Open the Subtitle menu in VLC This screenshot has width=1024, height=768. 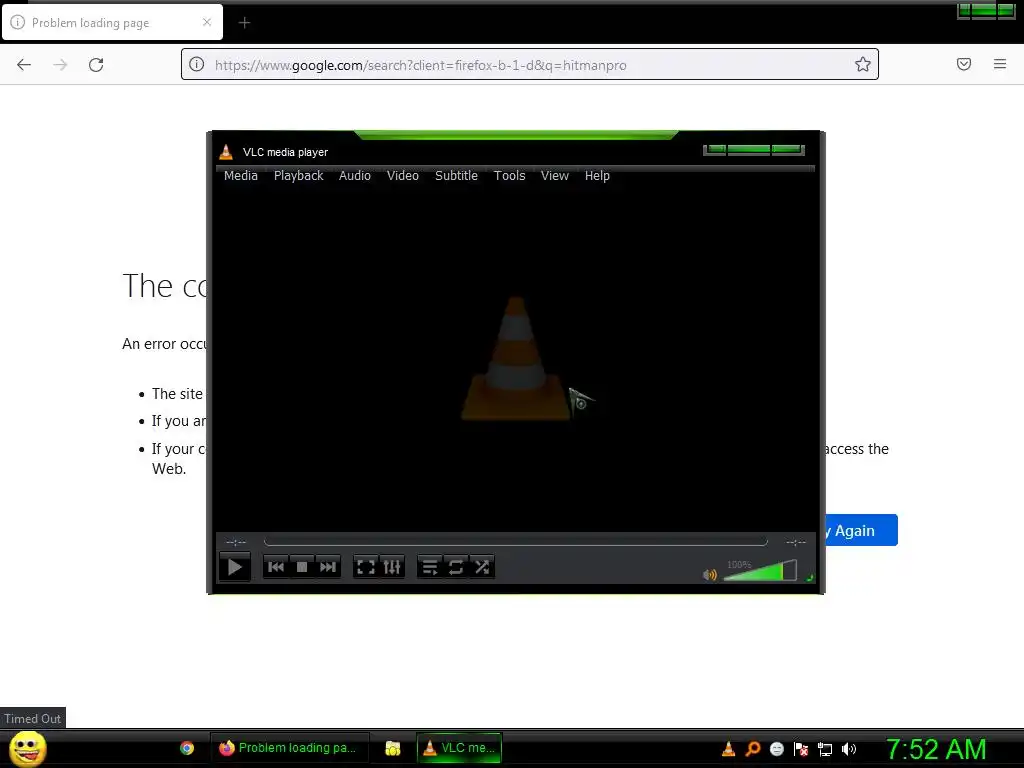(x=456, y=176)
